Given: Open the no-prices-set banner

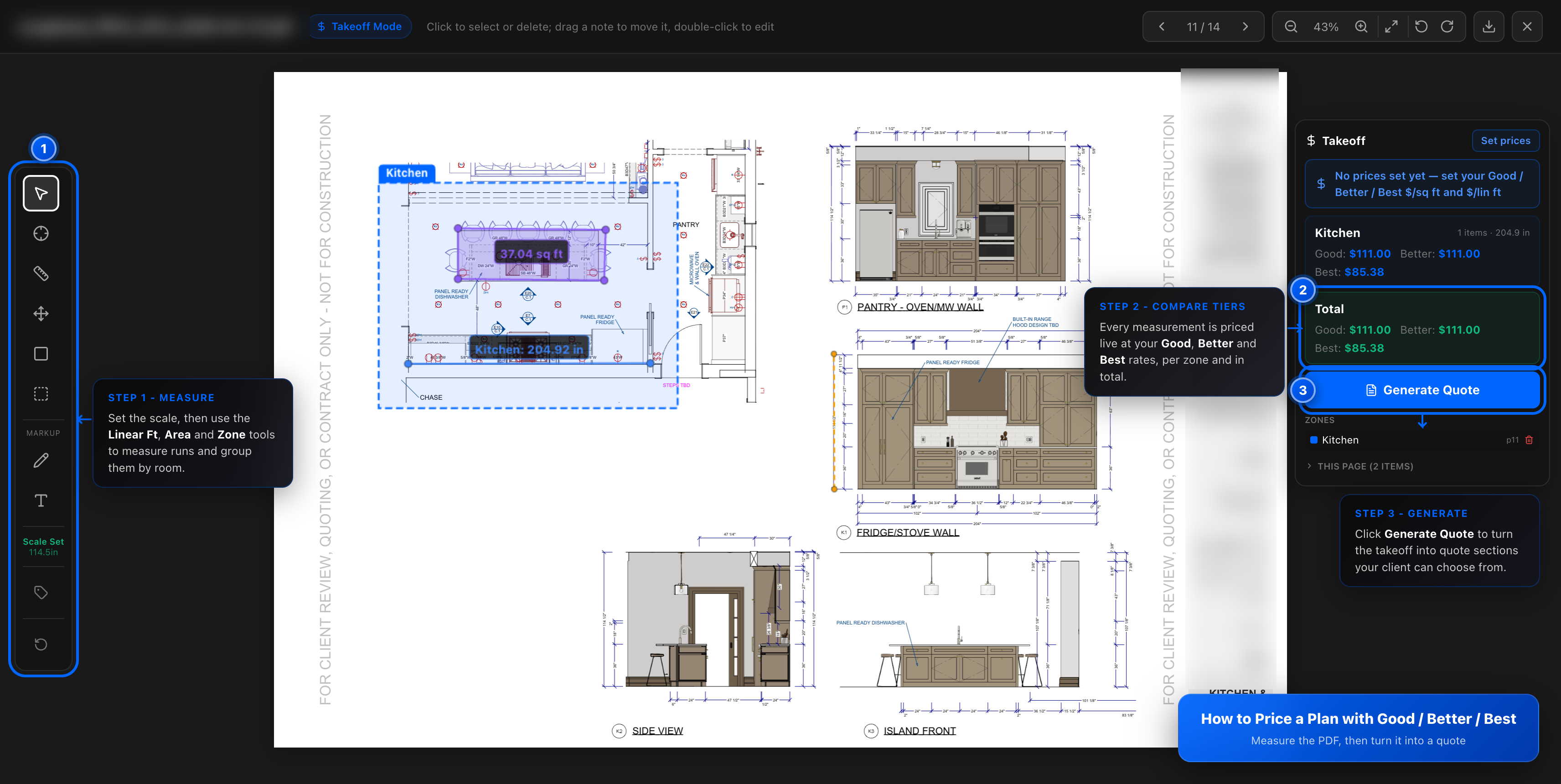Looking at the screenshot, I should tap(1421, 184).
